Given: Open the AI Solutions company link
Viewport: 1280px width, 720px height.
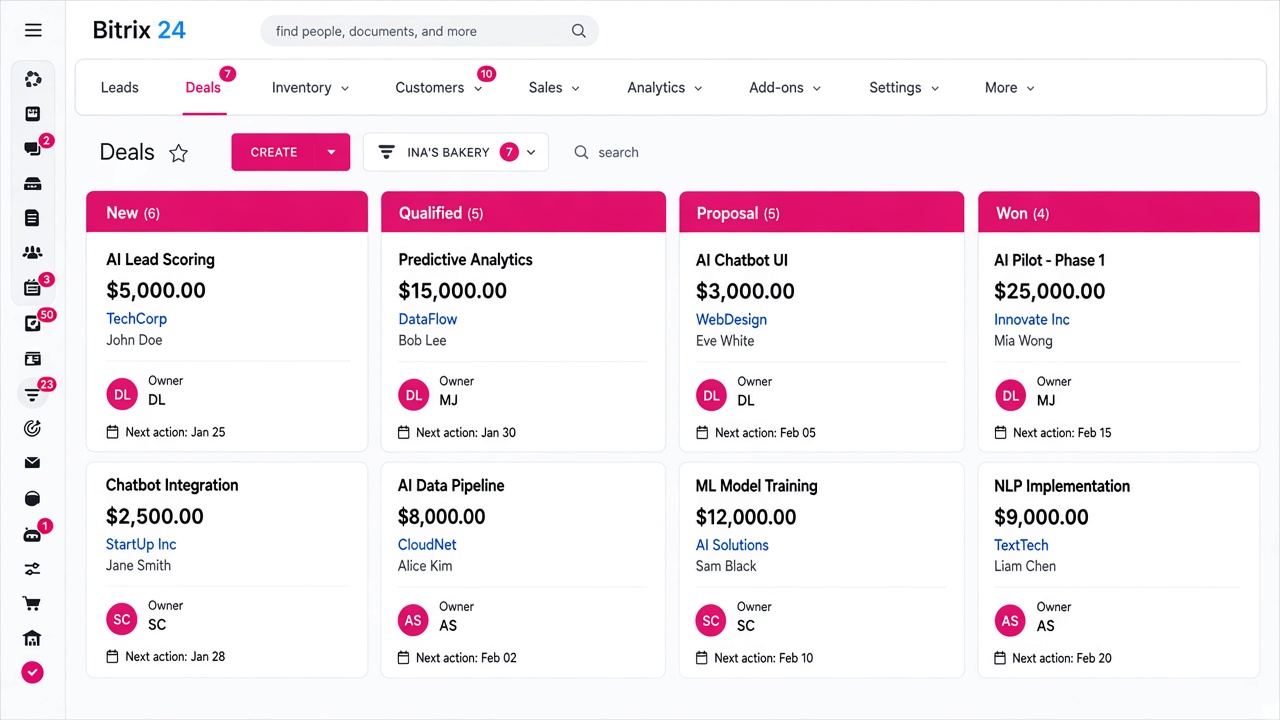Looking at the screenshot, I should 732,545.
